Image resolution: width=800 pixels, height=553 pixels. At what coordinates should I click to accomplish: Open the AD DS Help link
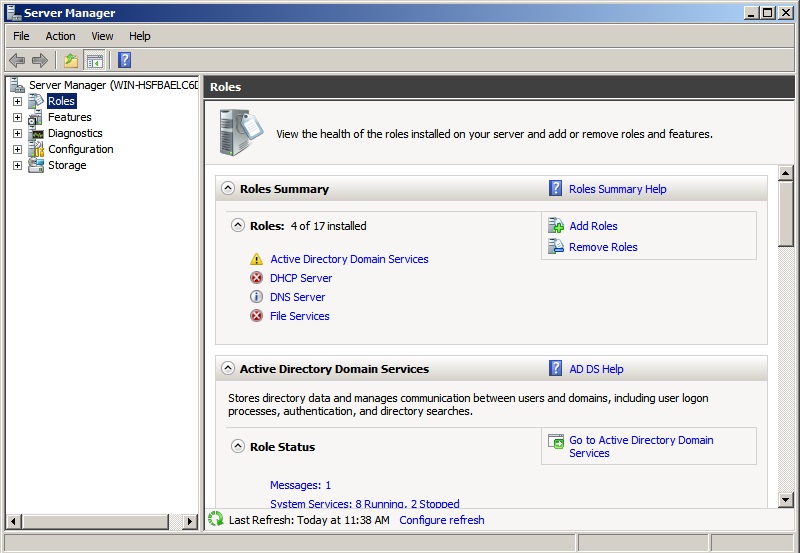596,369
